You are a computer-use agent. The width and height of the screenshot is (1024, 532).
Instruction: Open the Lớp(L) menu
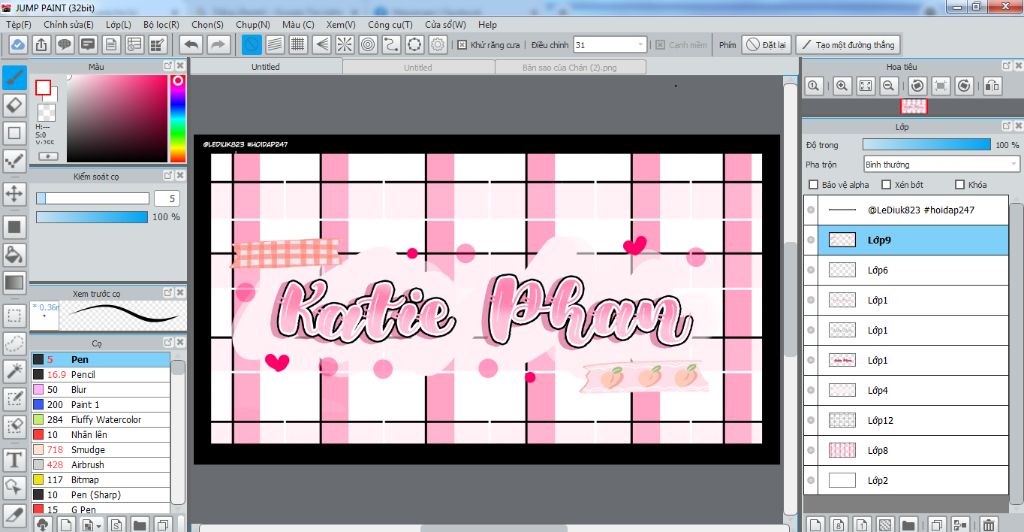pyautogui.click(x=118, y=24)
